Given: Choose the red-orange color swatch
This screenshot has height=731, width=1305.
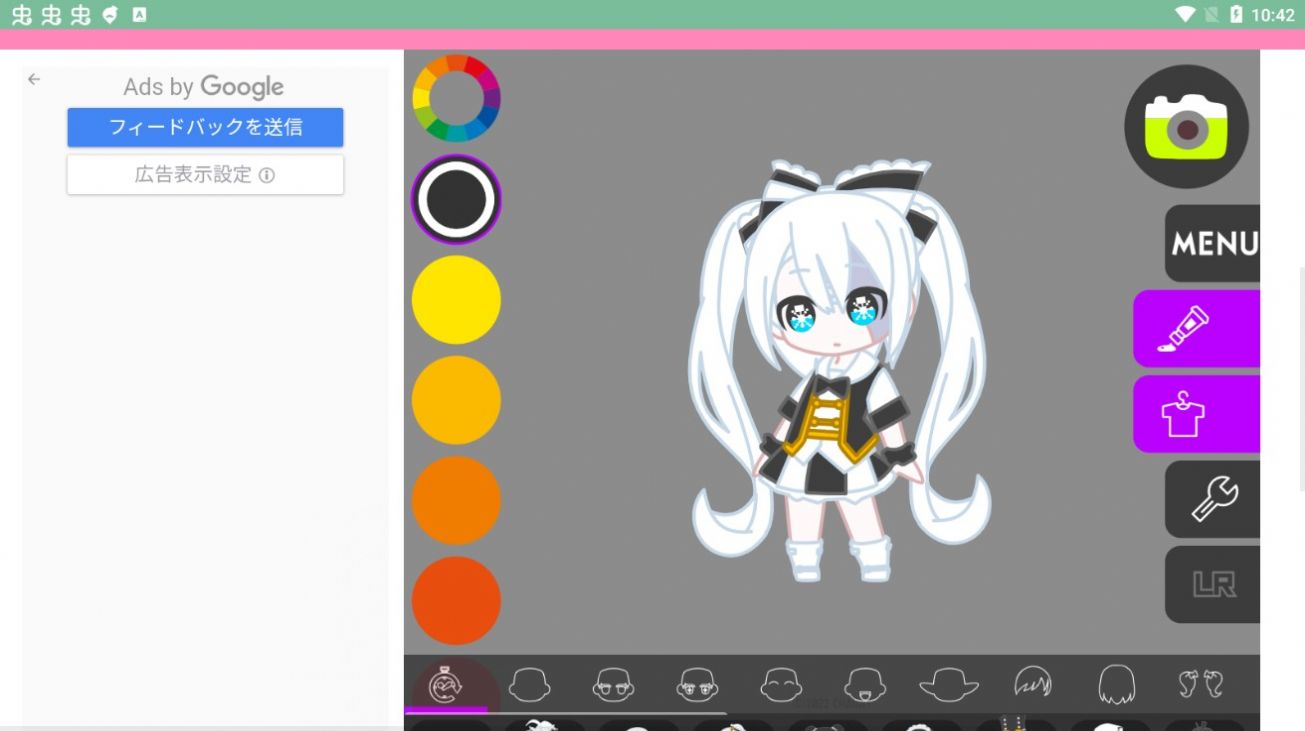Looking at the screenshot, I should (x=456, y=600).
